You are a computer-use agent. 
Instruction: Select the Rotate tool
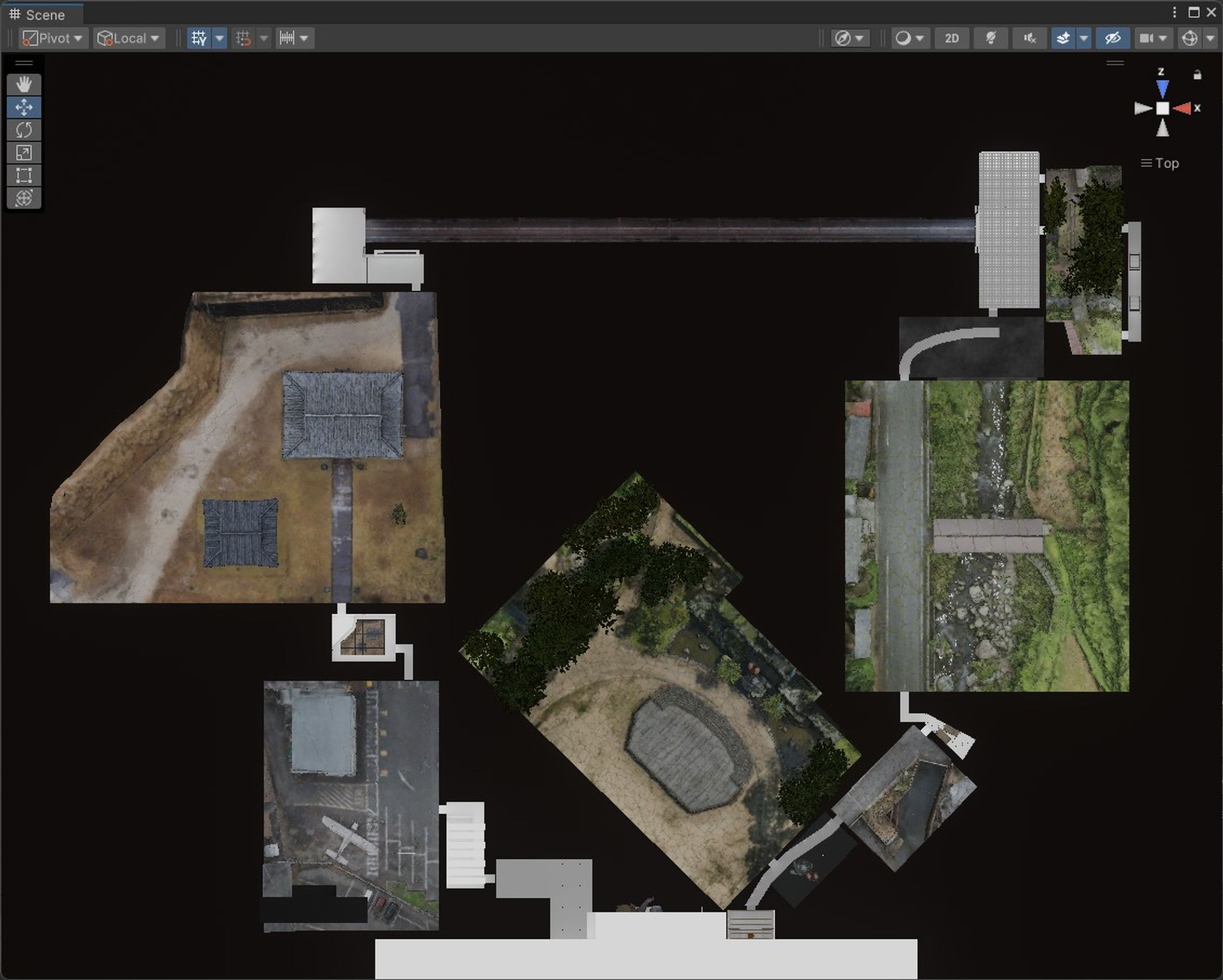click(24, 130)
